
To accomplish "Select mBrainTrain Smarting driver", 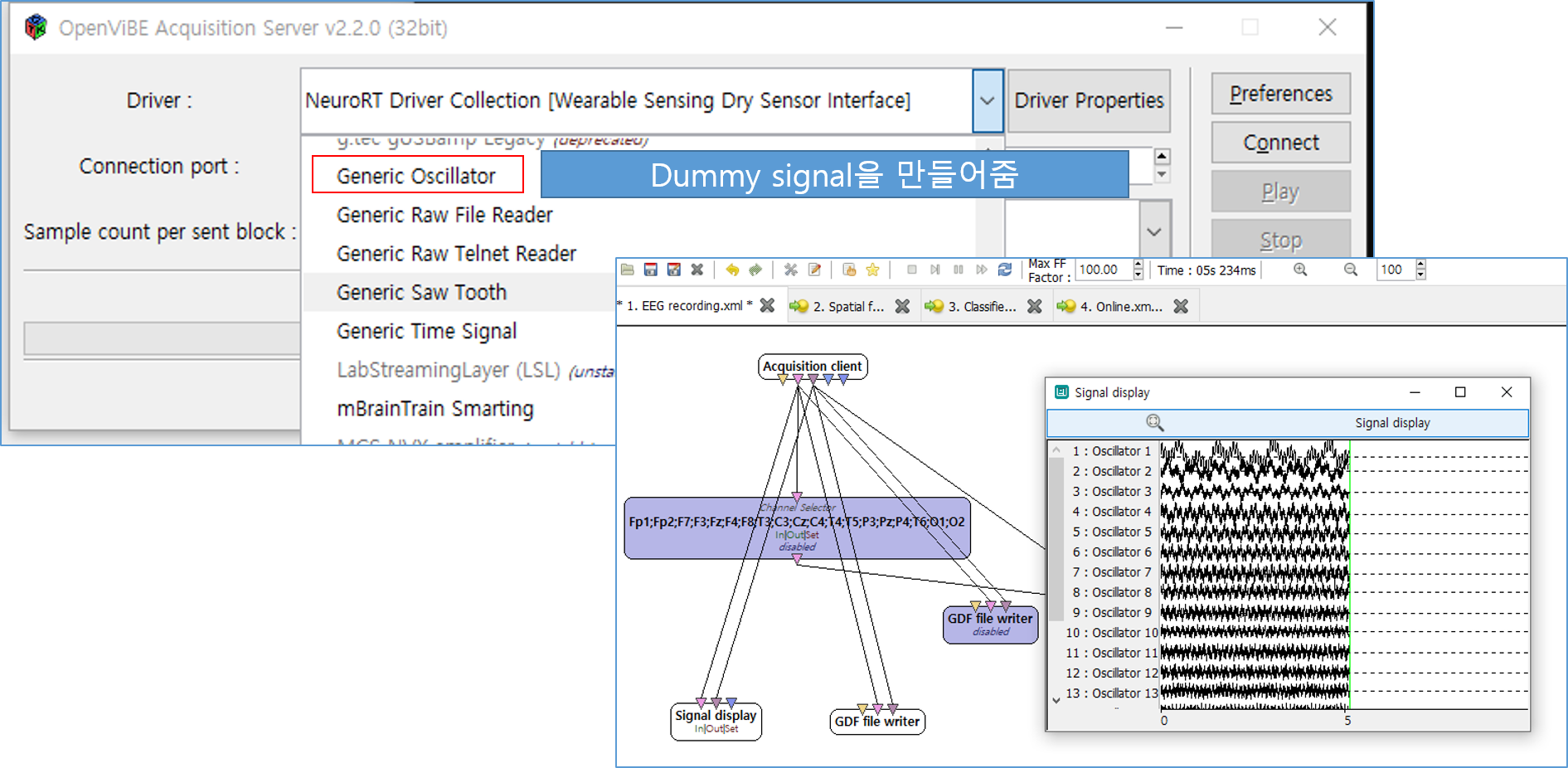I will [x=435, y=409].
